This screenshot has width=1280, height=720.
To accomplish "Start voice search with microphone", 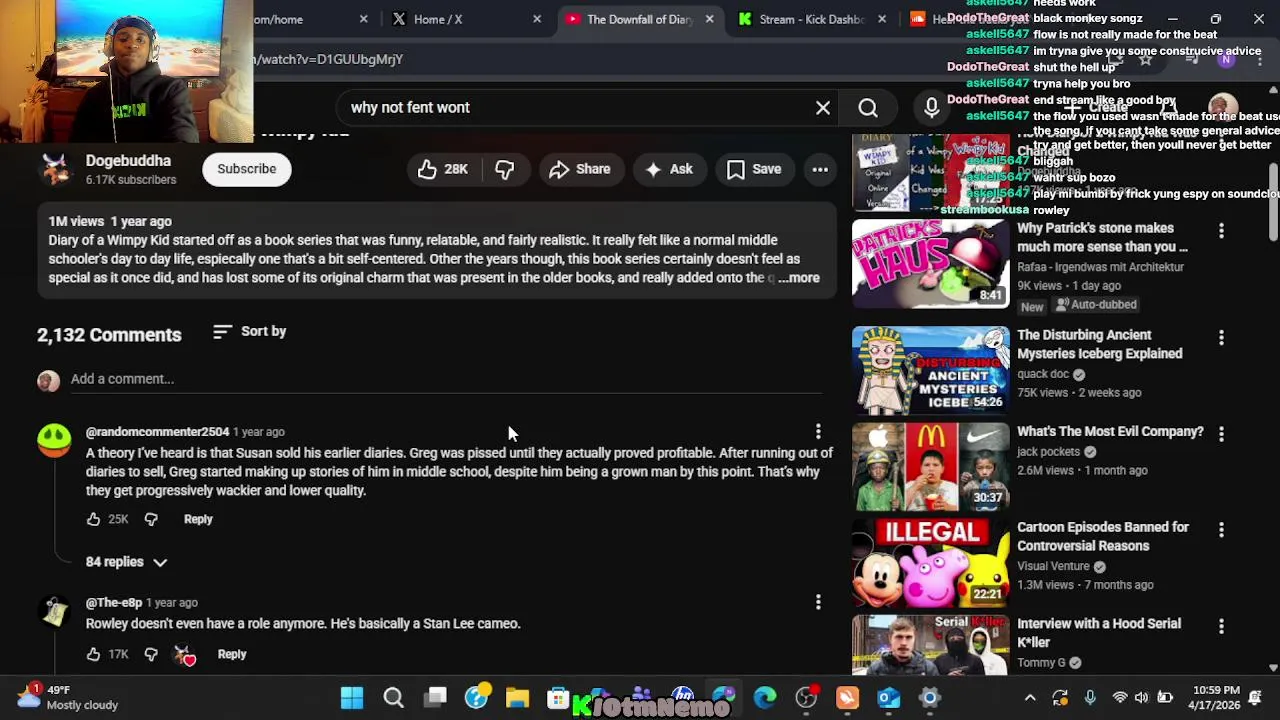I will tap(932, 107).
